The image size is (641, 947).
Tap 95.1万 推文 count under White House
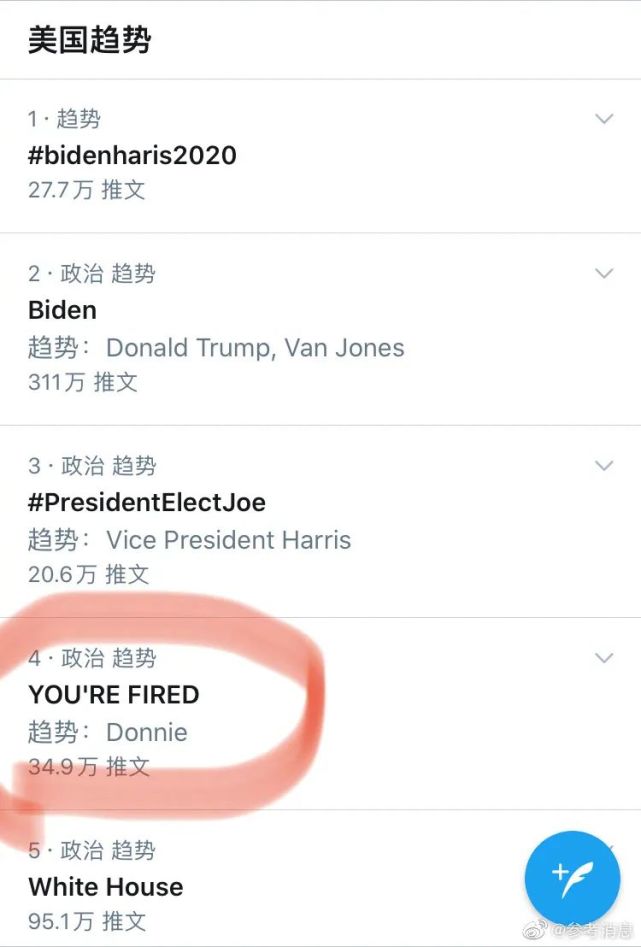point(86,921)
